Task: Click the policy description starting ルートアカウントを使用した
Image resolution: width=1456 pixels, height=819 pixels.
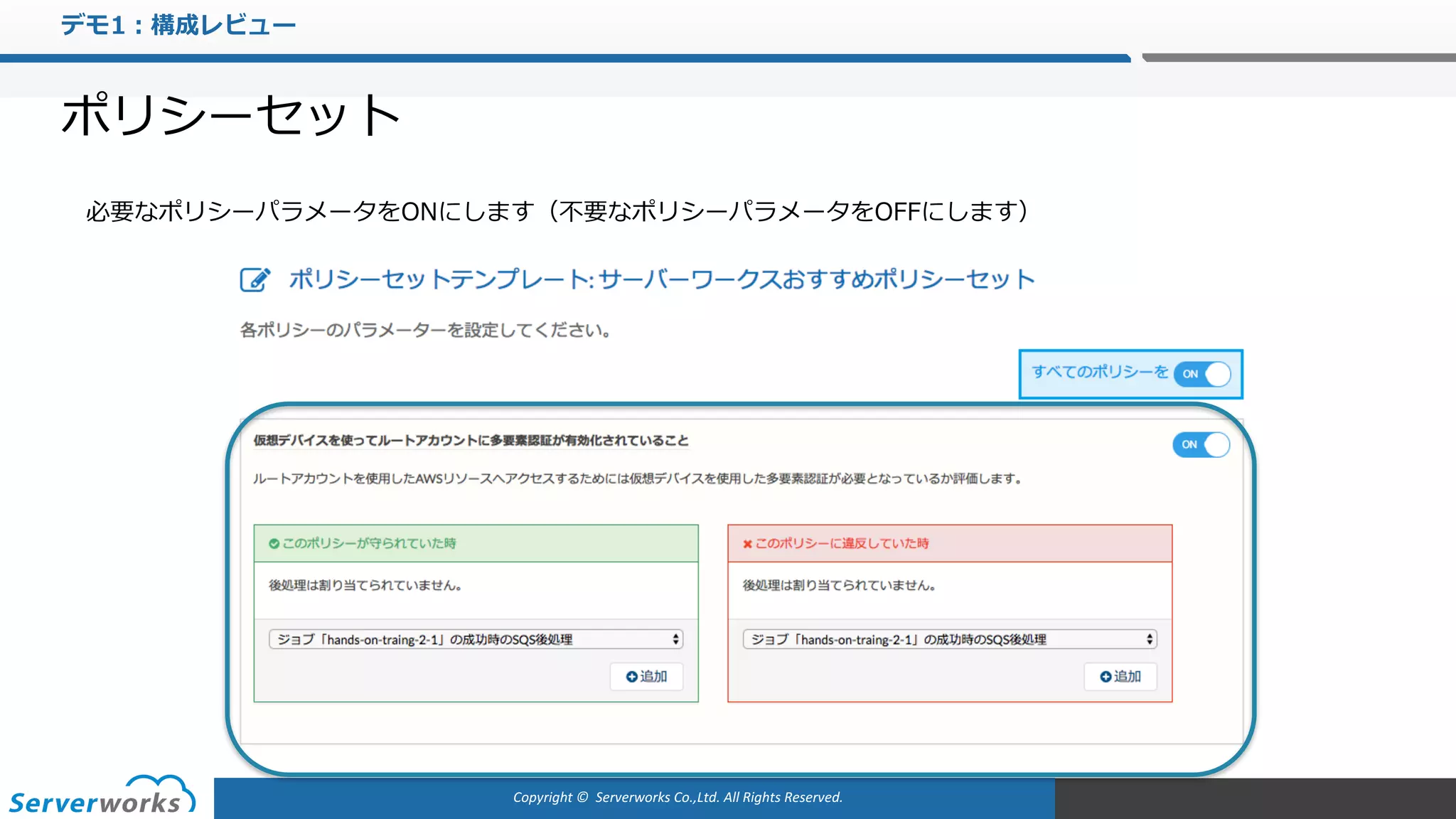Action: point(638,478)
